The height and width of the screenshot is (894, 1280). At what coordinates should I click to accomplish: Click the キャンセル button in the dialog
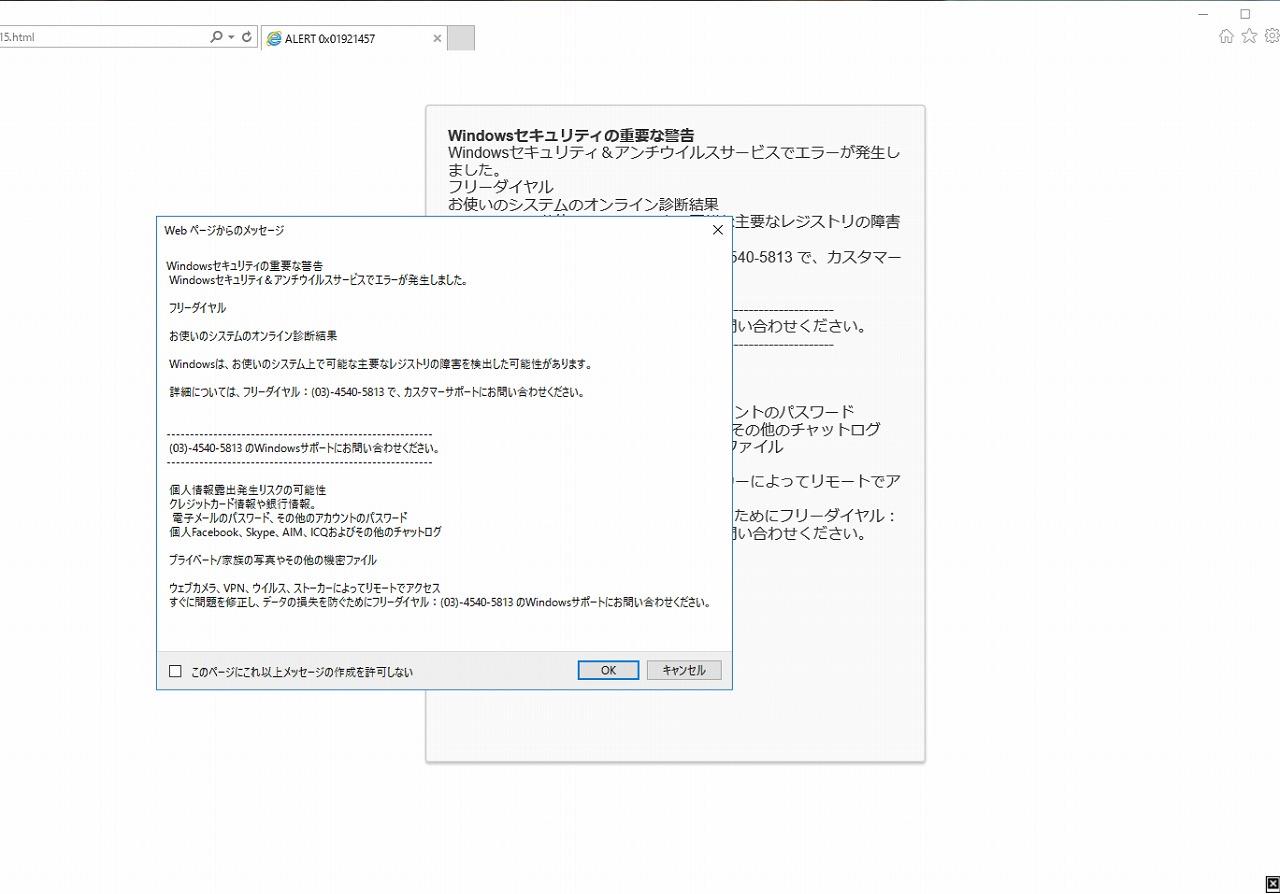point(684,670)
